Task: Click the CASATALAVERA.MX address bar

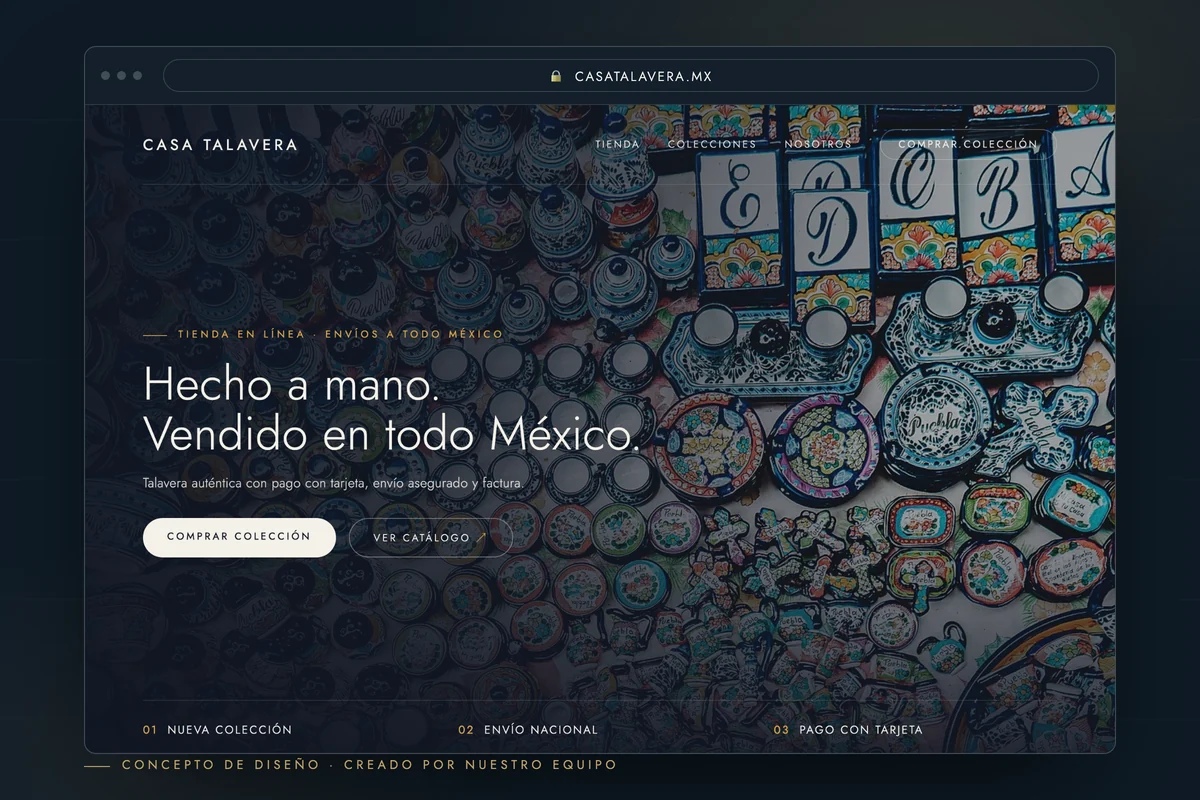Action: [x=630, y=76]
